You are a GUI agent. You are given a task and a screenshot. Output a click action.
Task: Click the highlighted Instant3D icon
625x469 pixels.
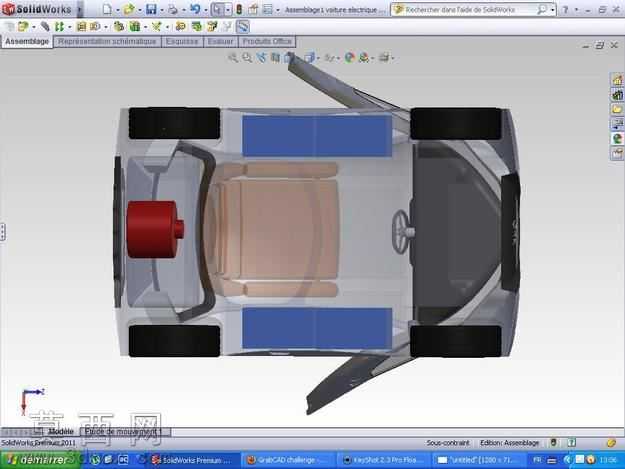pos(242,27)
